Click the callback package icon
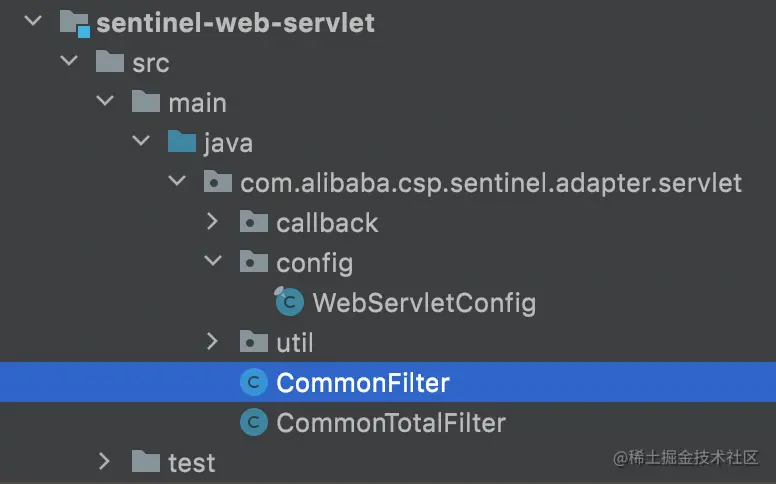Image resolution: width=776 pixels, height=484 pixels. pos(255,222)
